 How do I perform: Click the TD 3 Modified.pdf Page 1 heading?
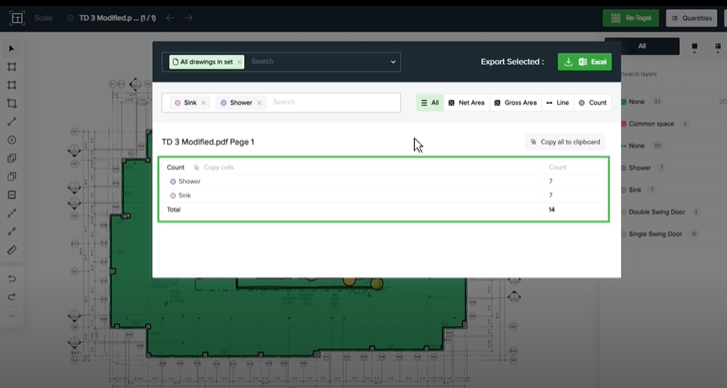tap(208, 142)
